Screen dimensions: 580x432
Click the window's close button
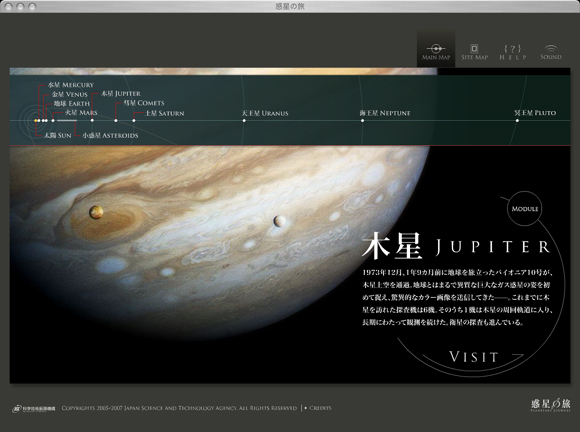(9, 6)
